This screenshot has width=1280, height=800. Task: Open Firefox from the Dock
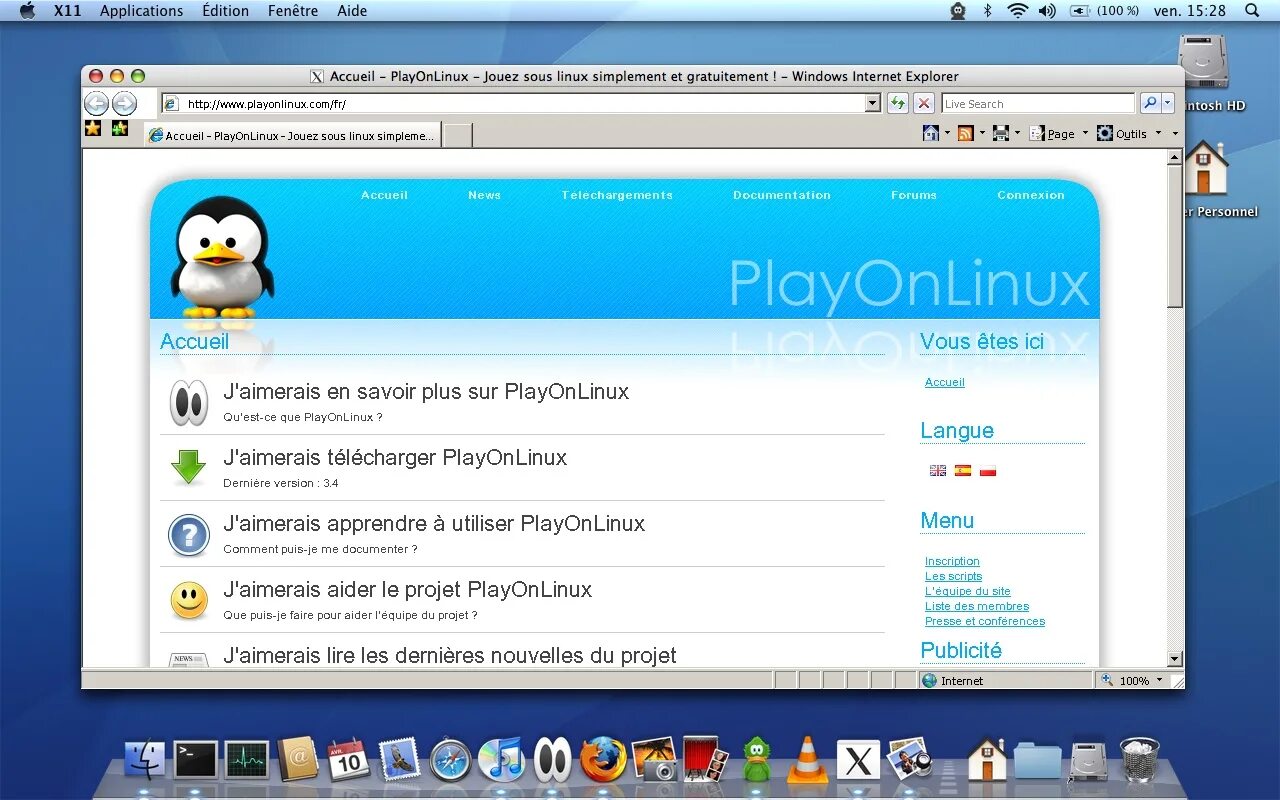(x=603, y=759)
